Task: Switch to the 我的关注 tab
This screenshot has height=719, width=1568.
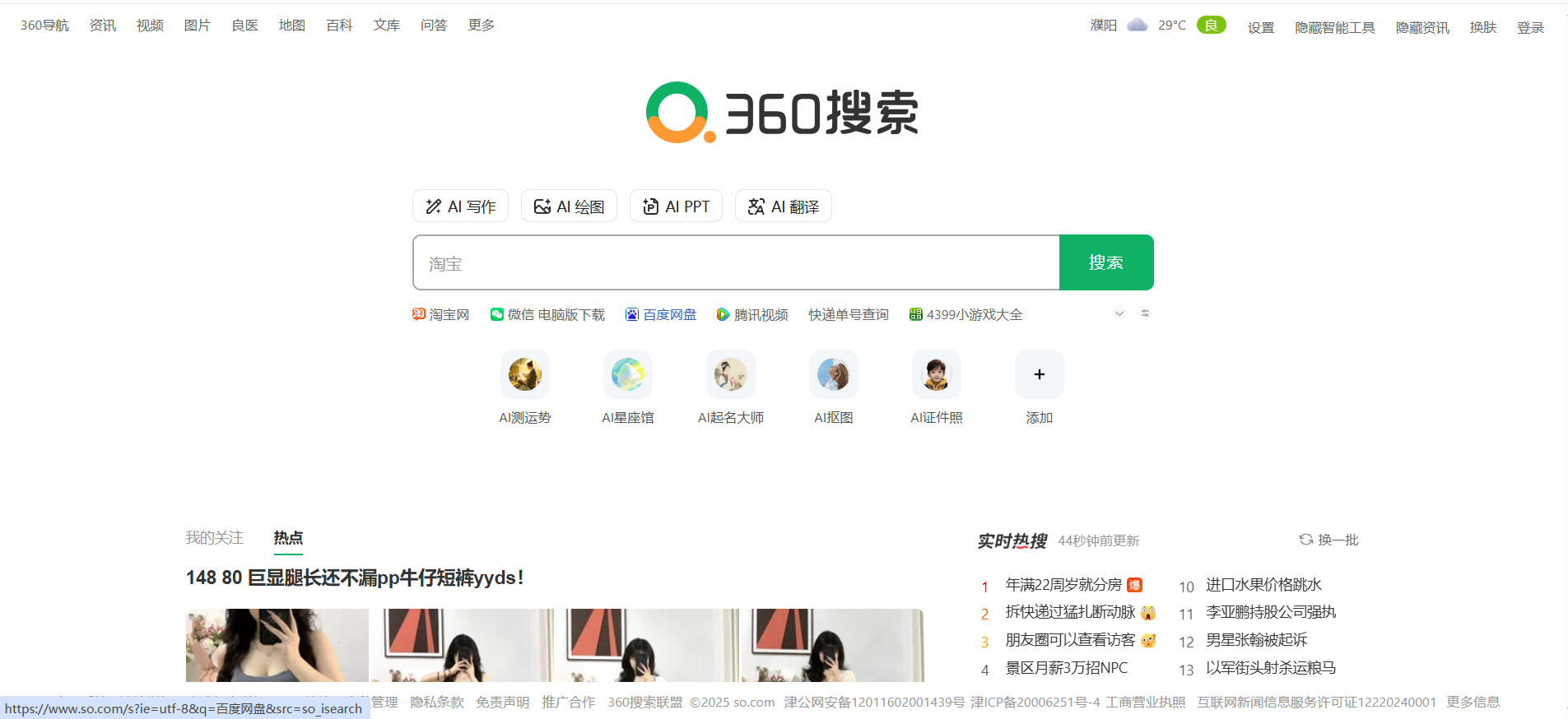Action: 215,538
